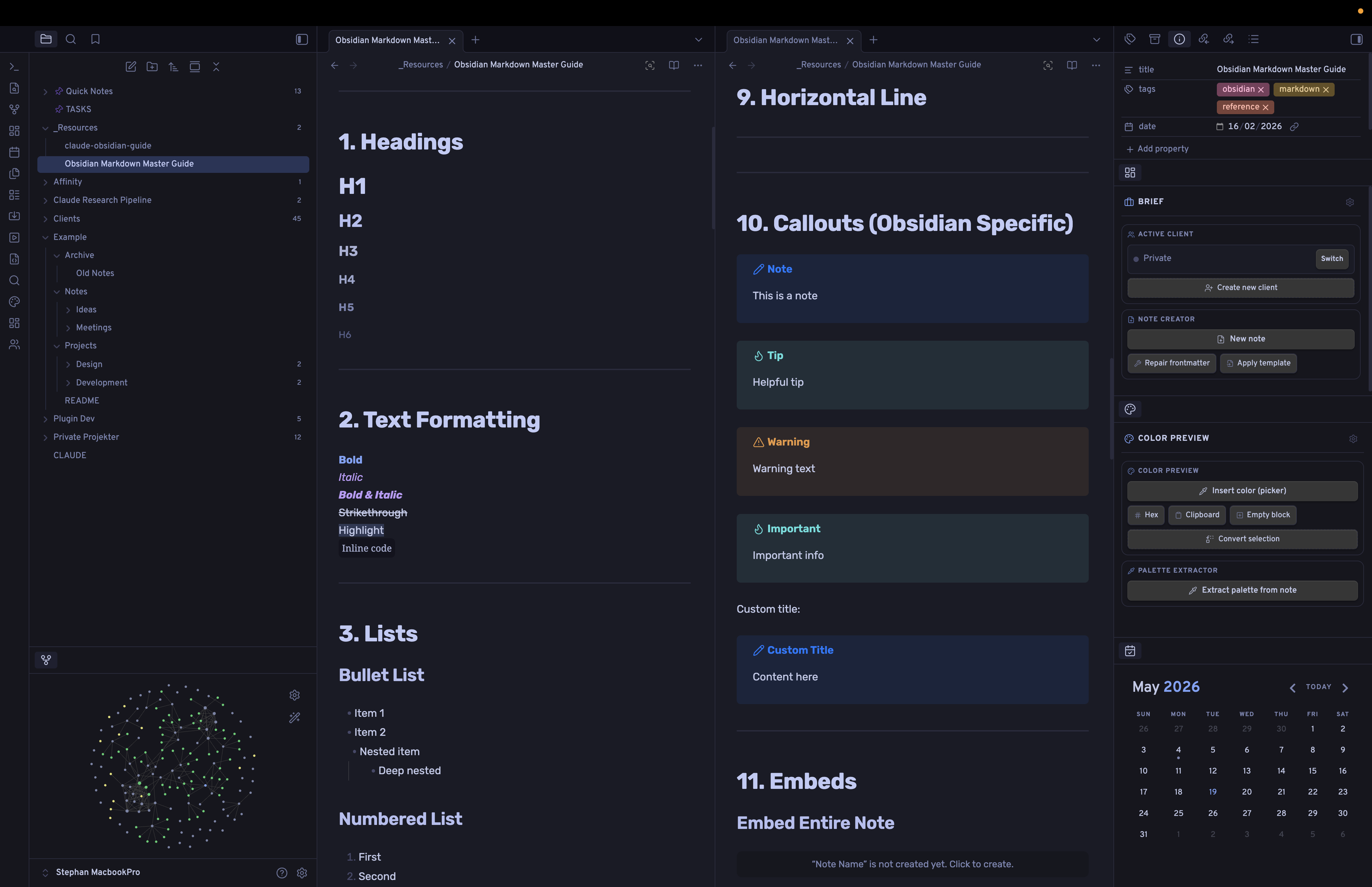Viewport: 1372px width, 887px height.
Task: Click Repair frontmatter
Action: point(1172,363)
